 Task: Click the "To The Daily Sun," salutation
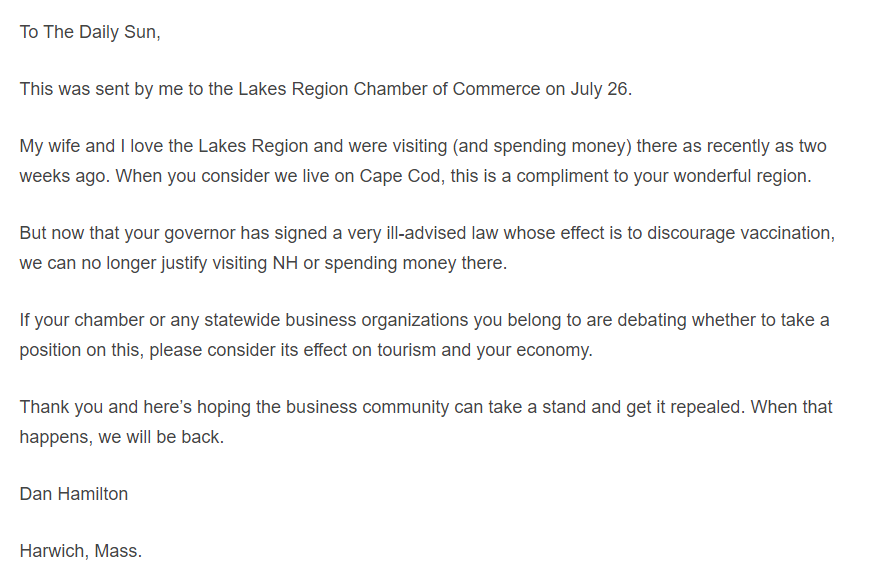point(90,31)
